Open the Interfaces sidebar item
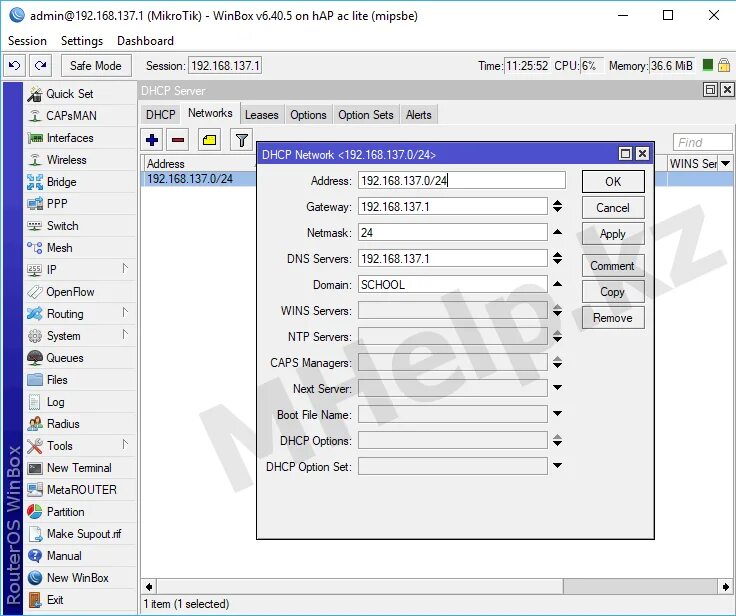 coord(70,138)
